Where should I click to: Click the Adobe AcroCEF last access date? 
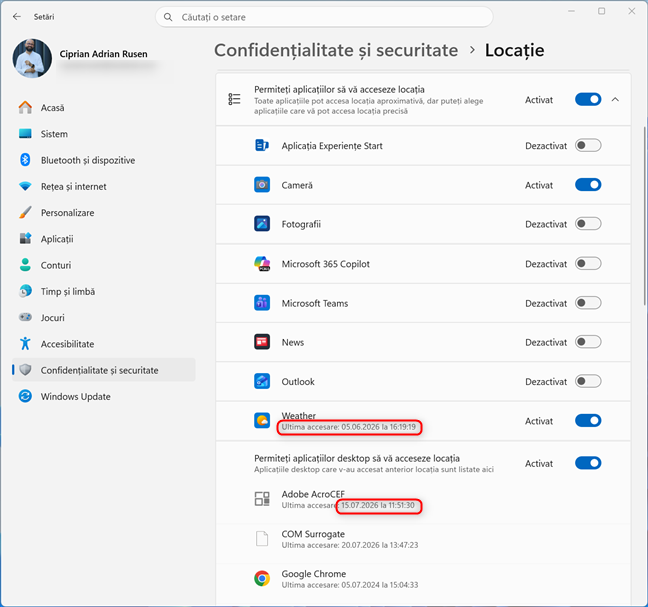(x=378, y=505)
